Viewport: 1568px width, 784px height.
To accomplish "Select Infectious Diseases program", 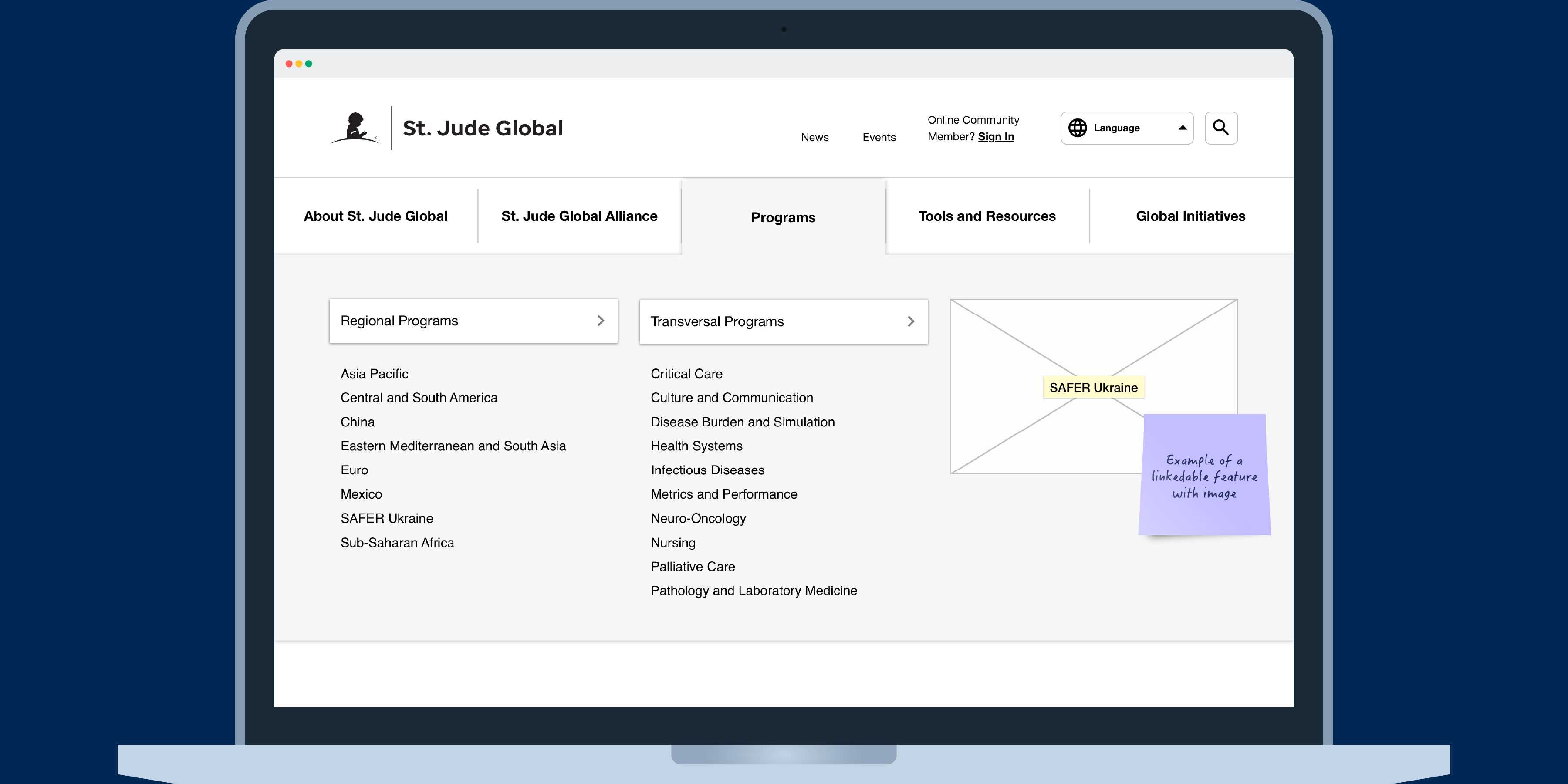I will point(707,470).
